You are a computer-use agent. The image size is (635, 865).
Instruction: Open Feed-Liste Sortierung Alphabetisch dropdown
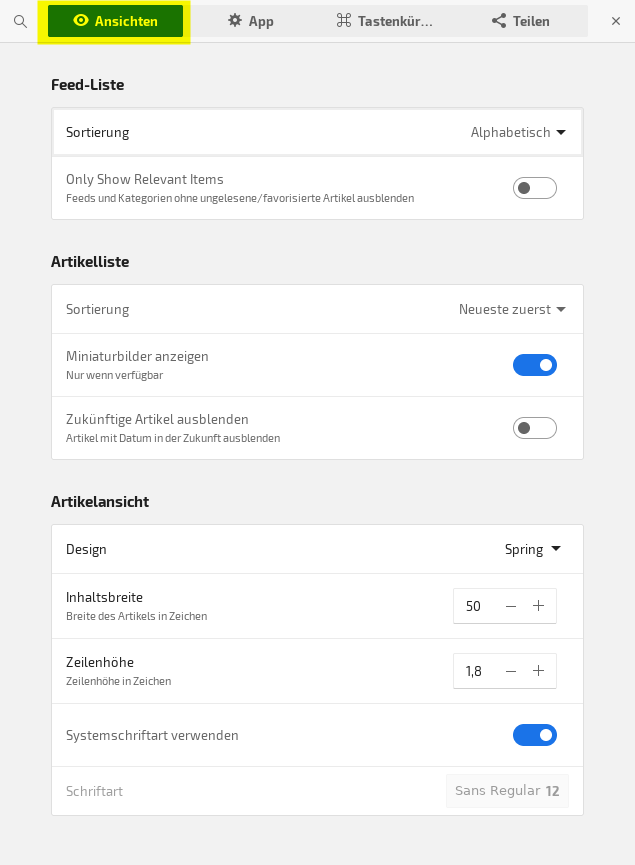(518, 132)
